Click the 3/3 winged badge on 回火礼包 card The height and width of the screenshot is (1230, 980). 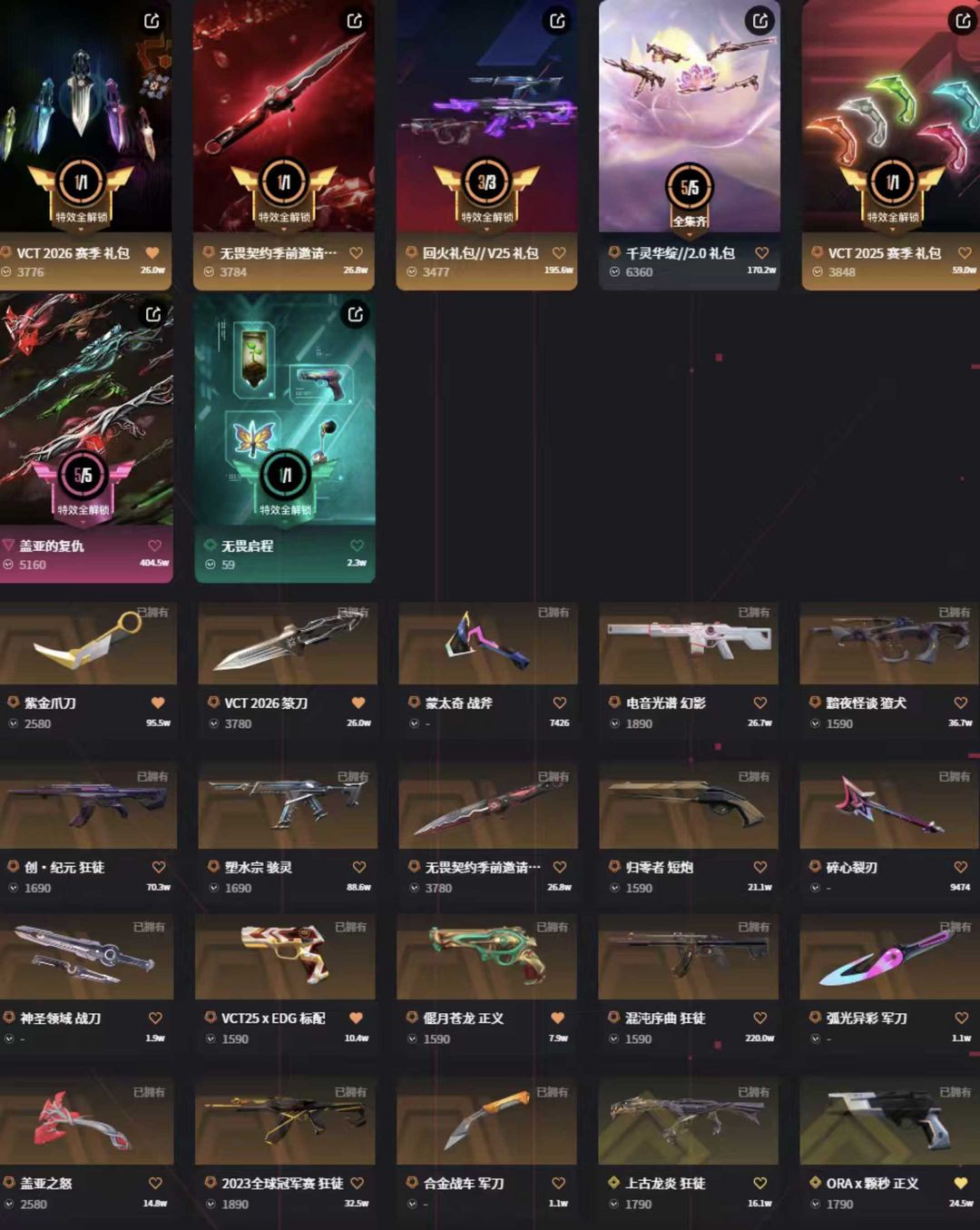(x=486, y=191)
